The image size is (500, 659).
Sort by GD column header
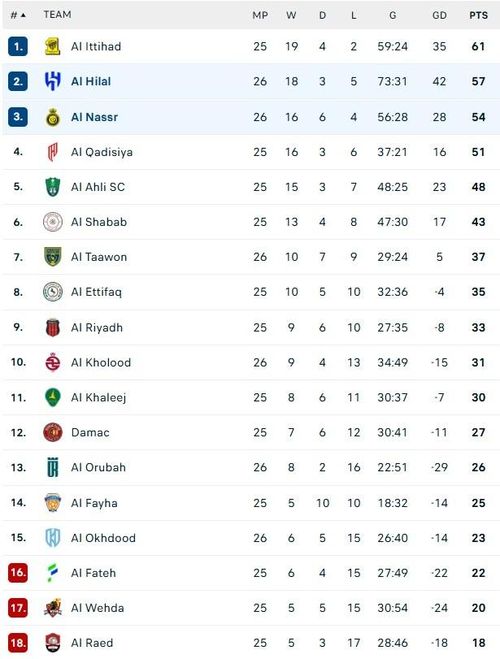(439, 16)
